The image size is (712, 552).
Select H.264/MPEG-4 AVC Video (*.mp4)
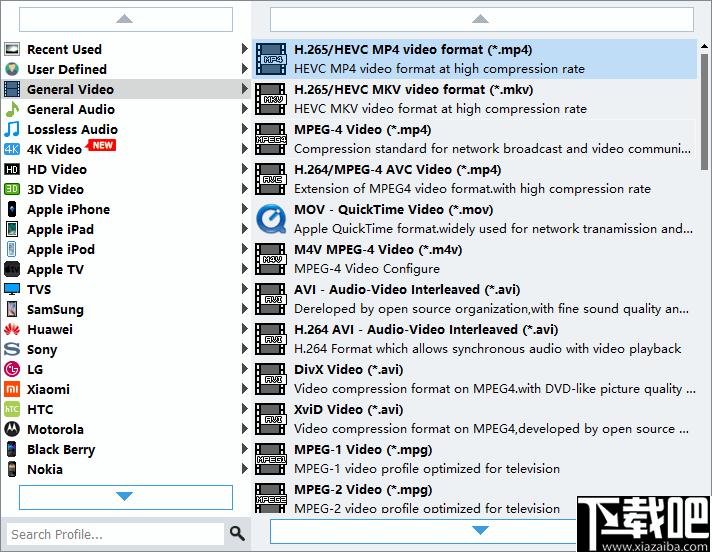click(475, 179)
